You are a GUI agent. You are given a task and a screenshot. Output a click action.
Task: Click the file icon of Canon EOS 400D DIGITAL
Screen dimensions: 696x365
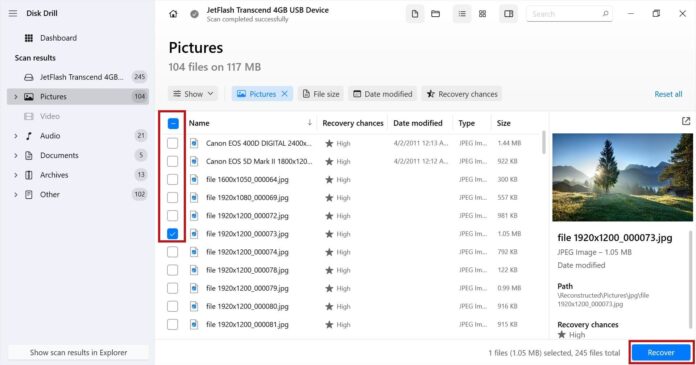[x=194, y=143]
